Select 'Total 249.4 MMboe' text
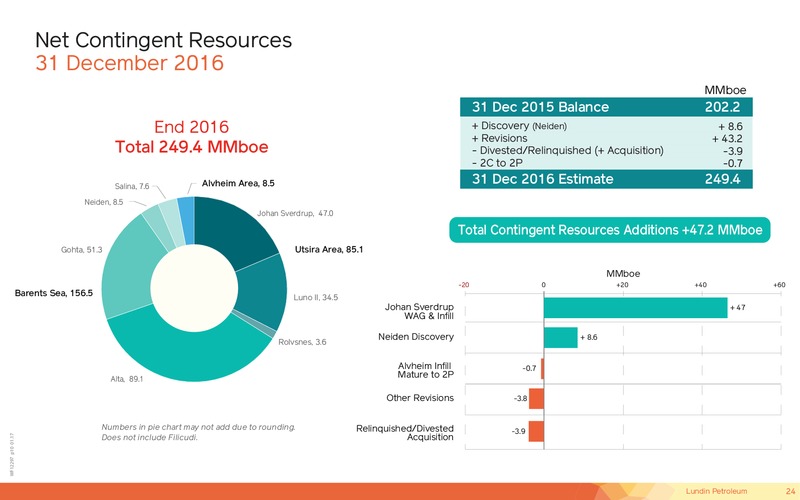Screen dimensions: 800x500 click(191, 147)
